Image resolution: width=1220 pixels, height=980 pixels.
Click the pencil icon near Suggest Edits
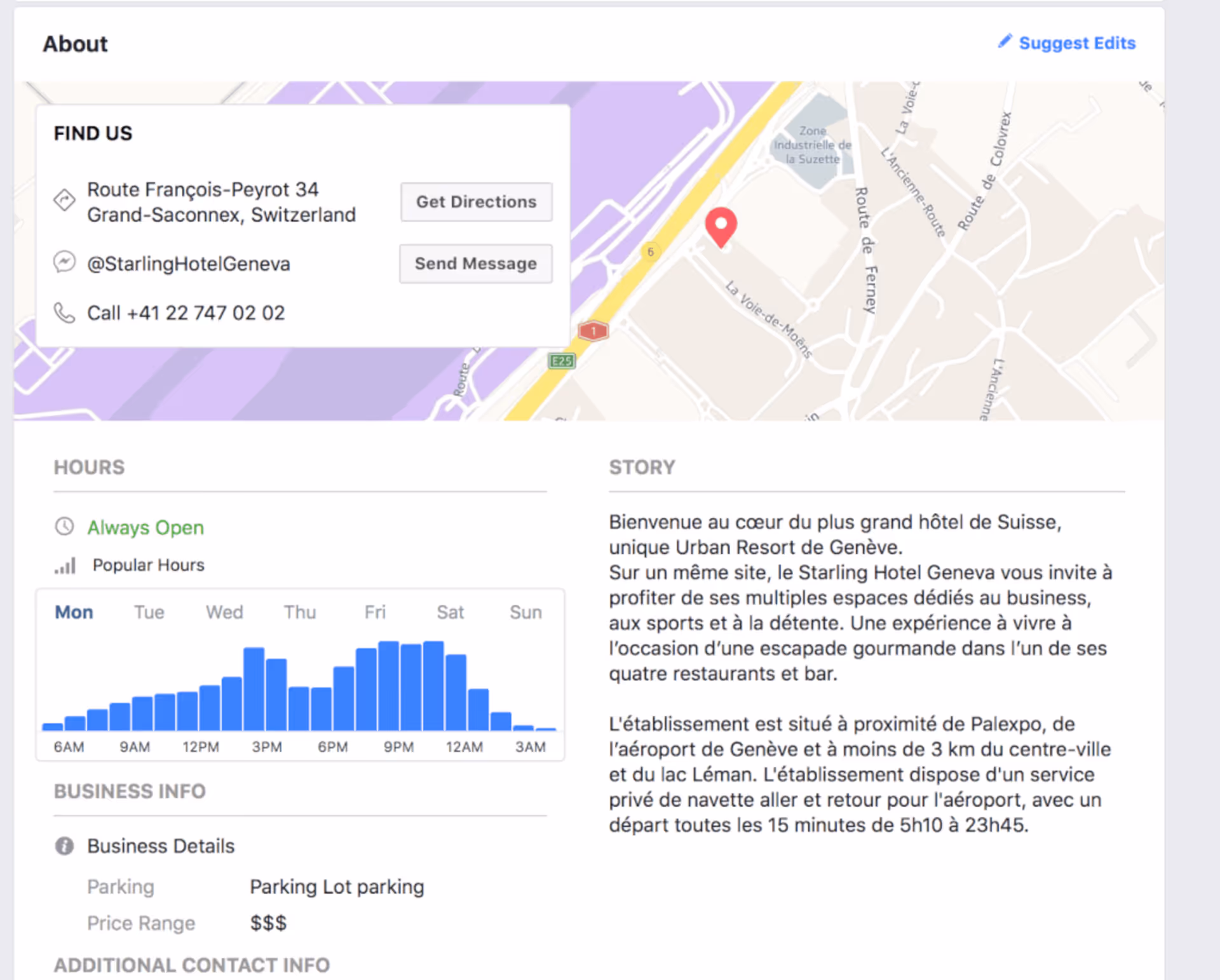(1005, 42)
